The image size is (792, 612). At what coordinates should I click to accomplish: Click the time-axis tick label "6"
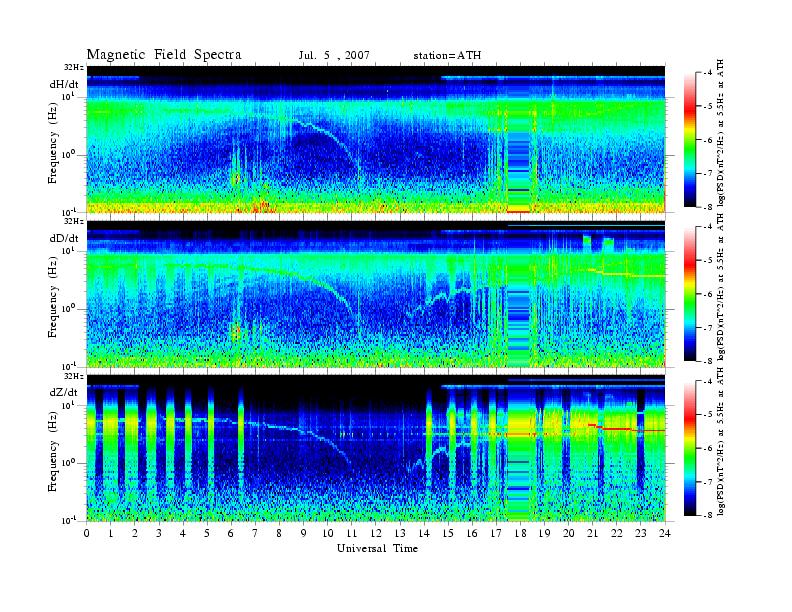point(231,533)
